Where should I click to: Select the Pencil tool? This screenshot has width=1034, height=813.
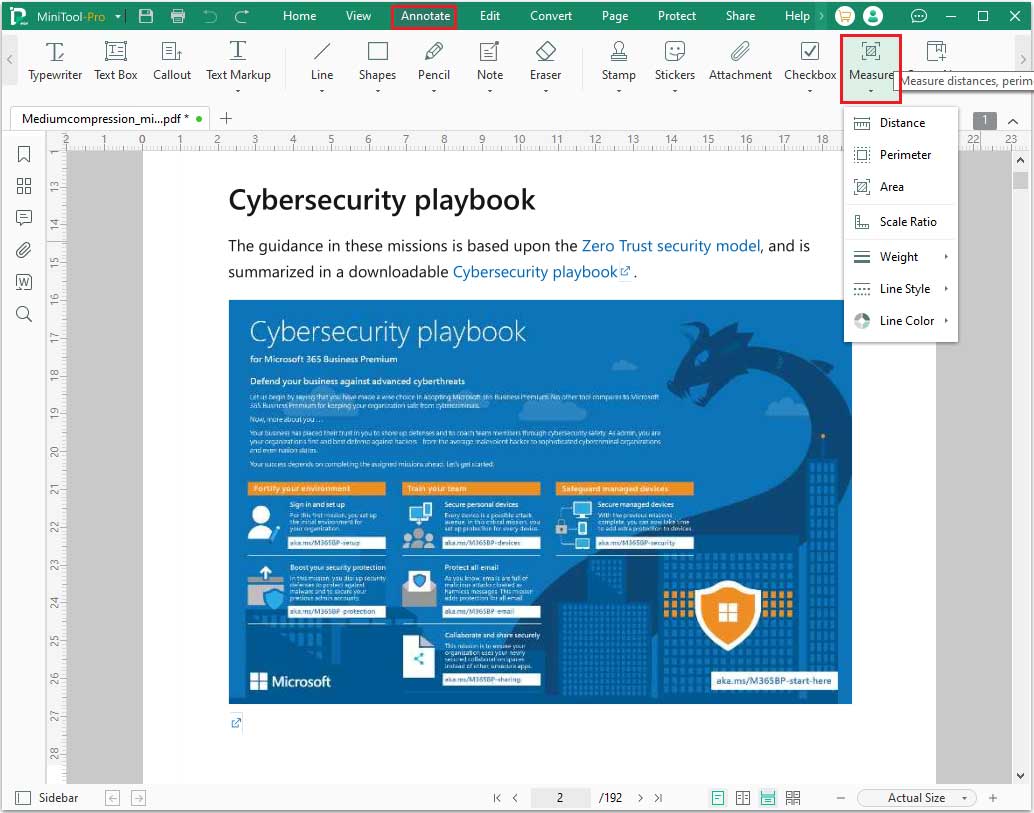coord(433,65)
